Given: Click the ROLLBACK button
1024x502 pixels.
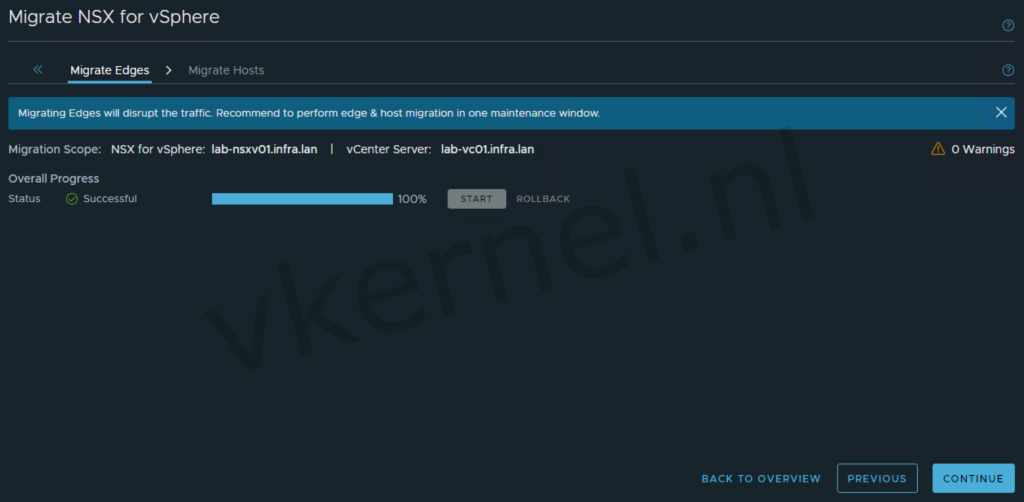Looking at the screenshot, I should click(543, 199).
